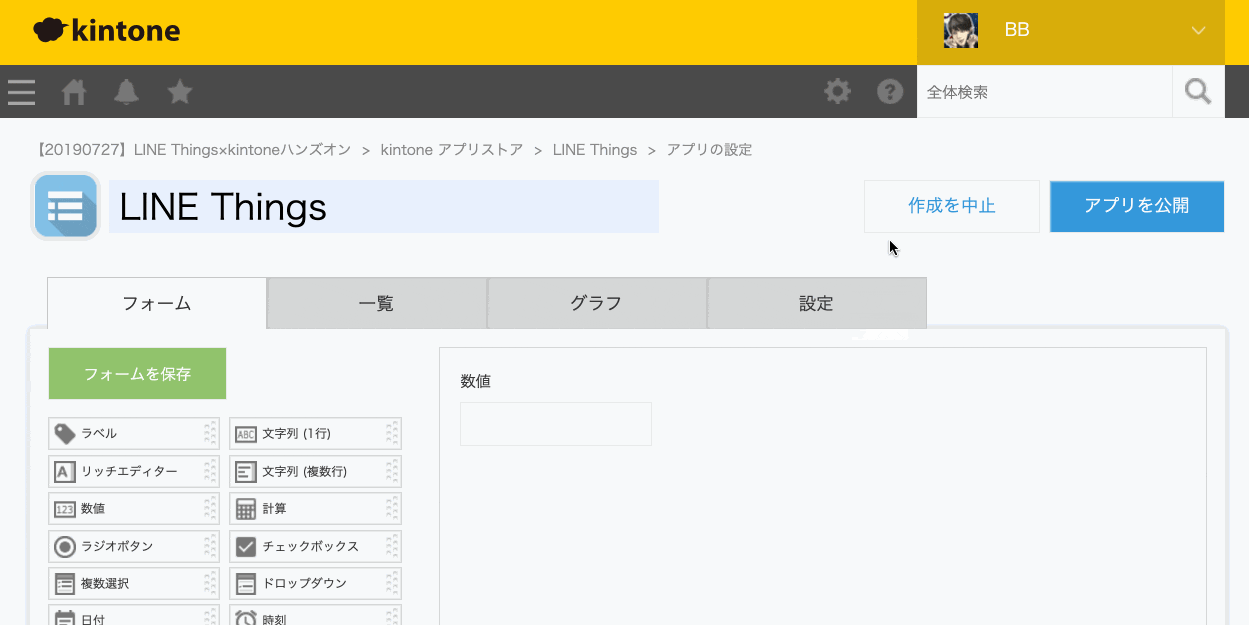Click the アプリを公開 button
The width and height of the screenshot is (1249, 625).
1136,206
